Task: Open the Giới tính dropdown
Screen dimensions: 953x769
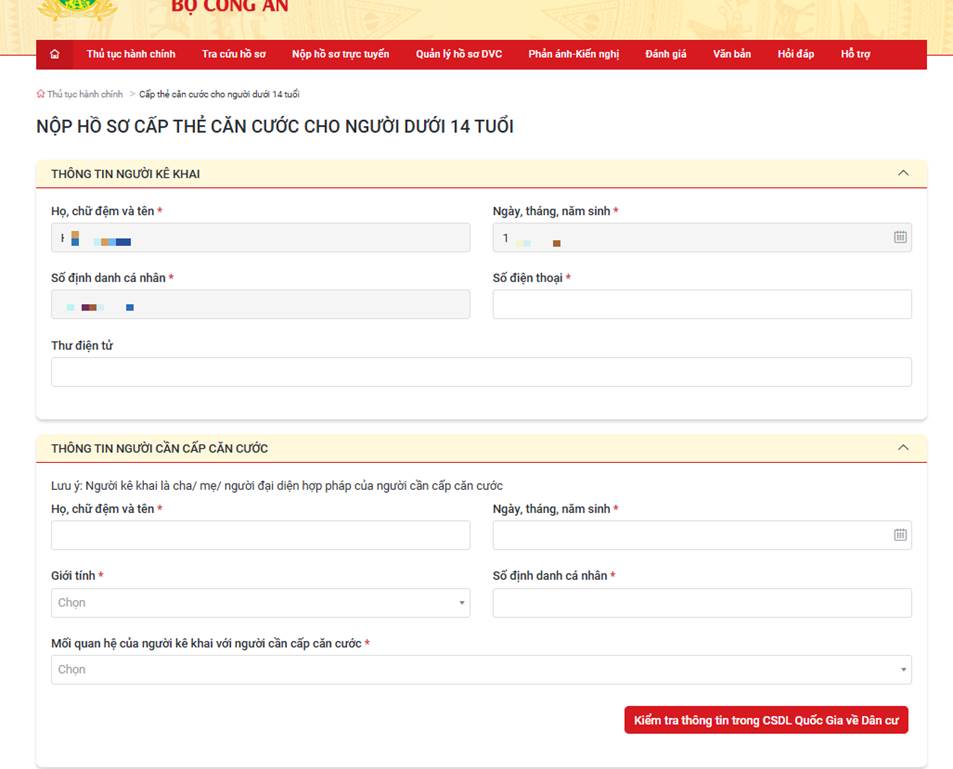Action: 260,602
